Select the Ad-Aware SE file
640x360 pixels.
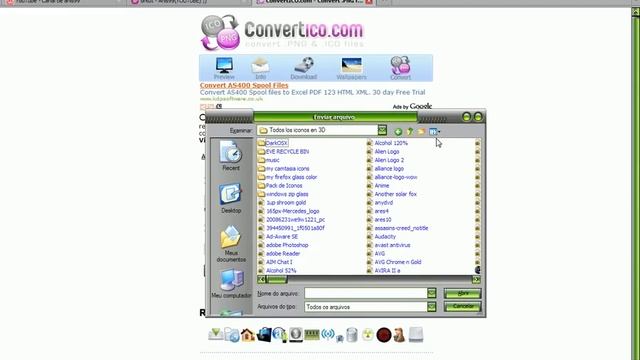click(278, 236)
